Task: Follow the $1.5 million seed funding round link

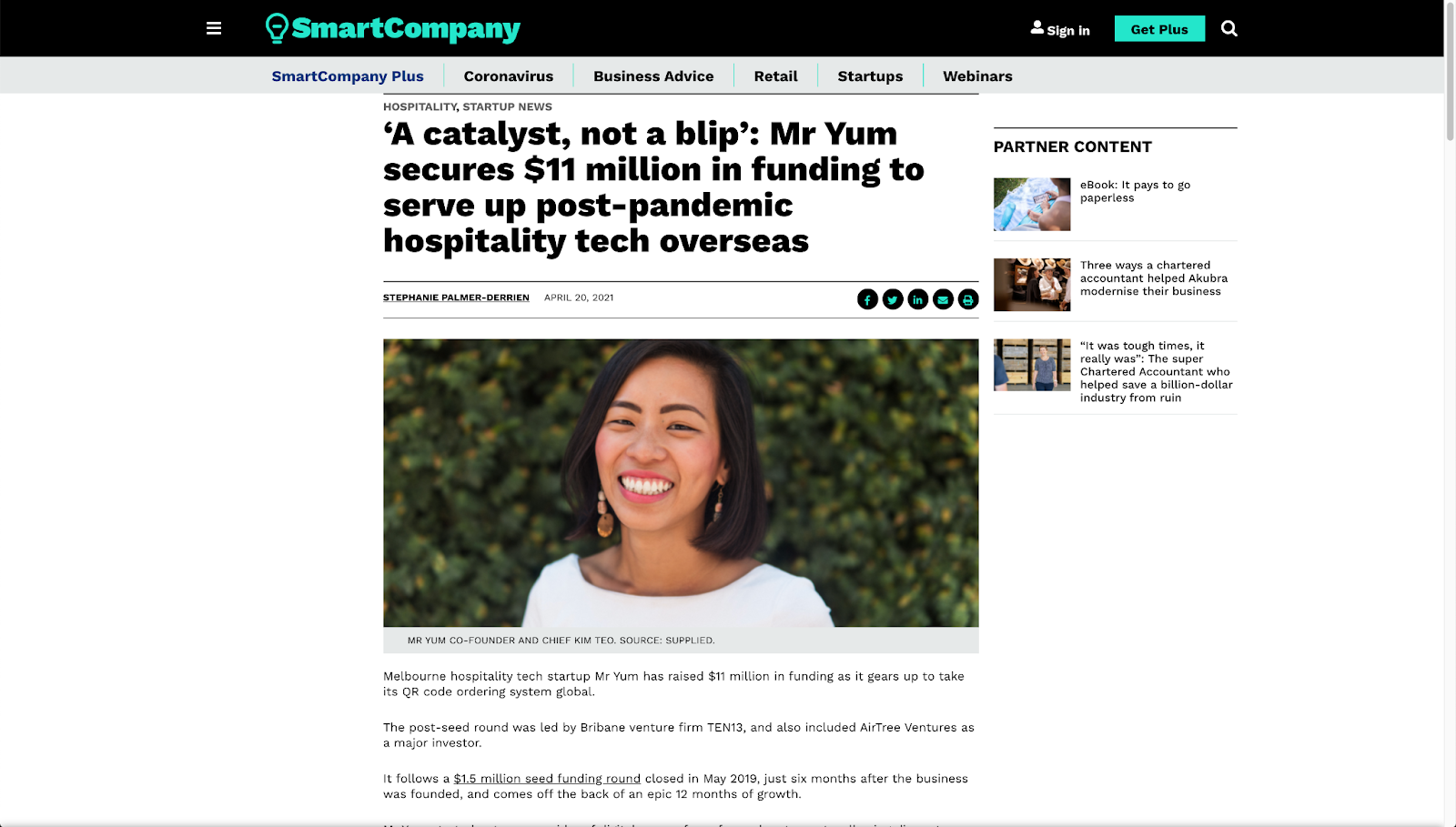Action: point(547,779)
